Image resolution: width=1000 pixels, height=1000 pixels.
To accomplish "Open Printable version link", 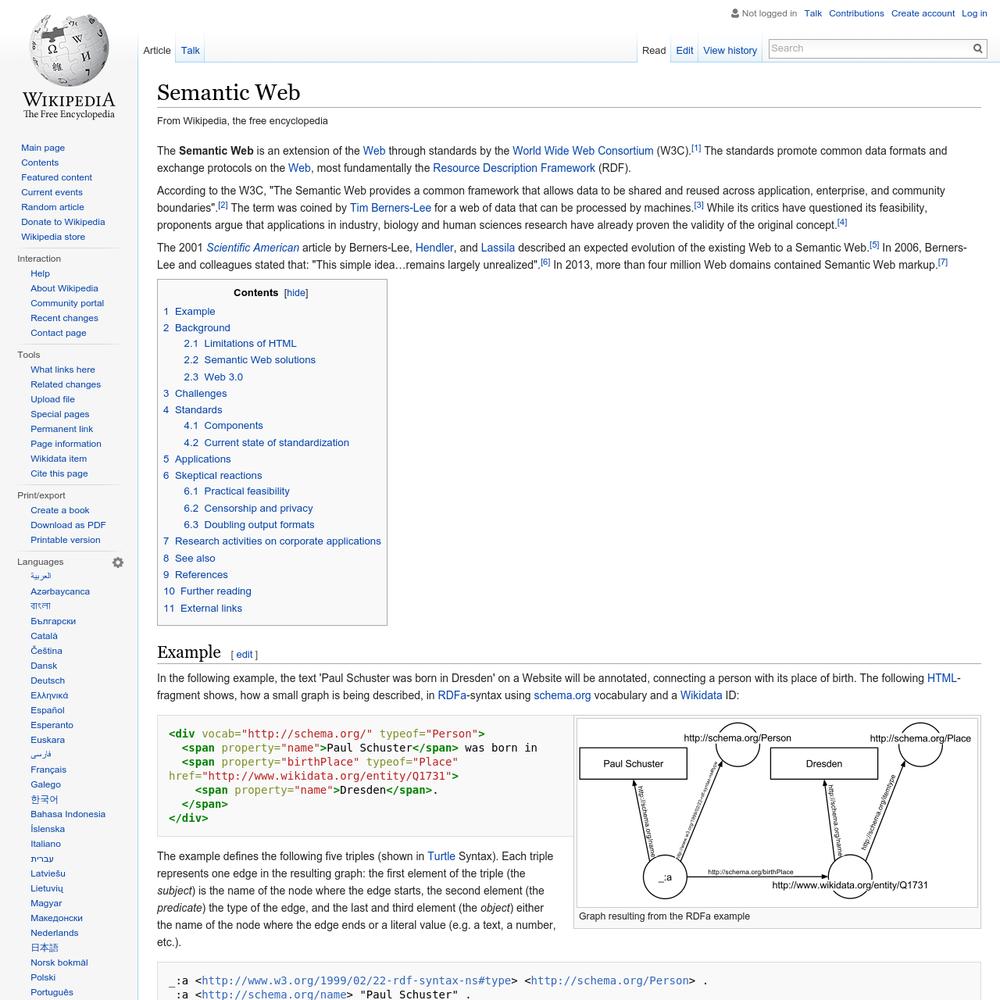I will [65, 540].
